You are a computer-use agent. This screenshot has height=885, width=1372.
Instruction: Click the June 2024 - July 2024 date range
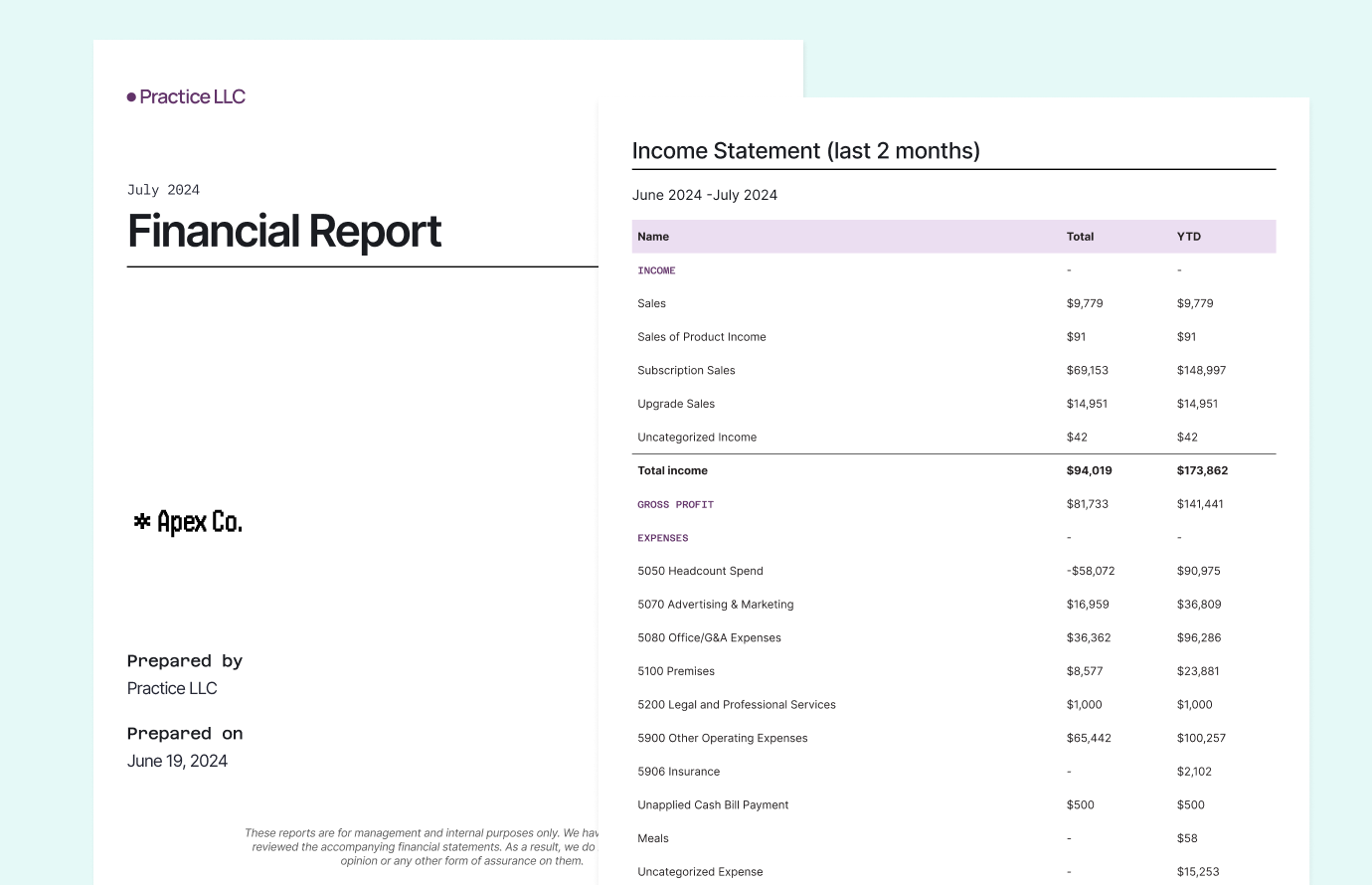[x=704, y=195]
